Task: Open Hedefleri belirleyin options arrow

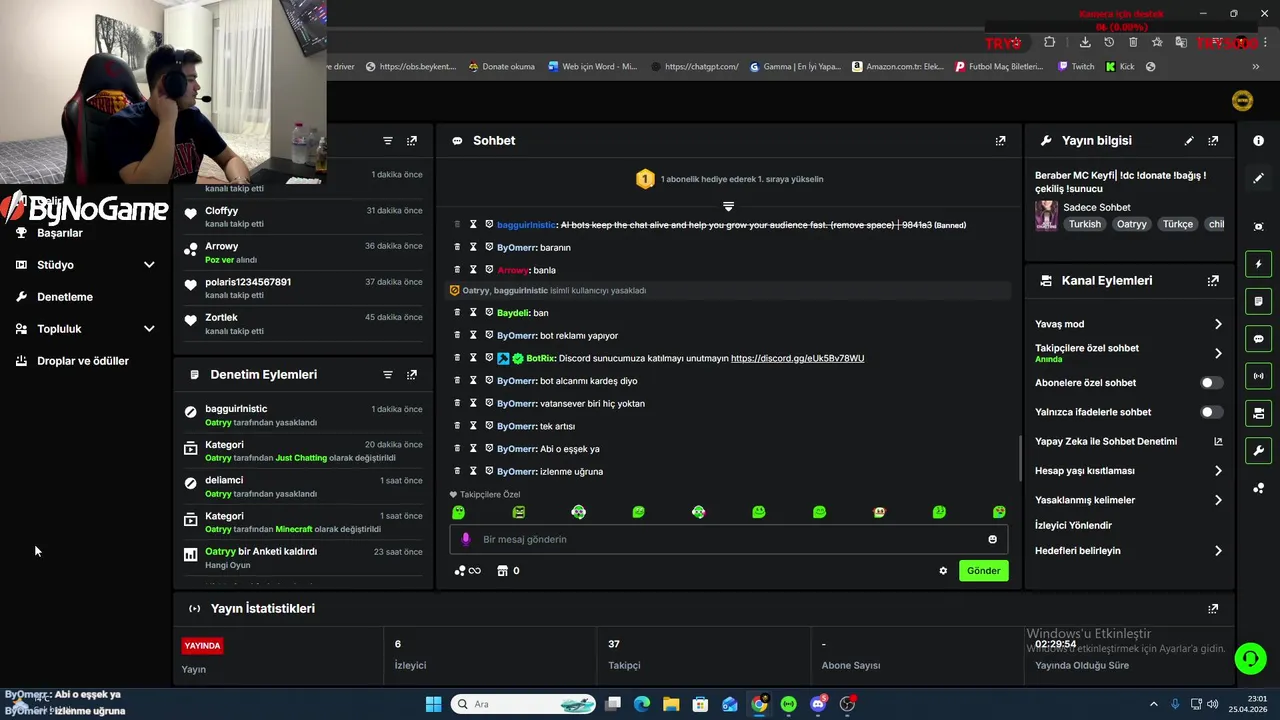Action: click(1218, 551)
